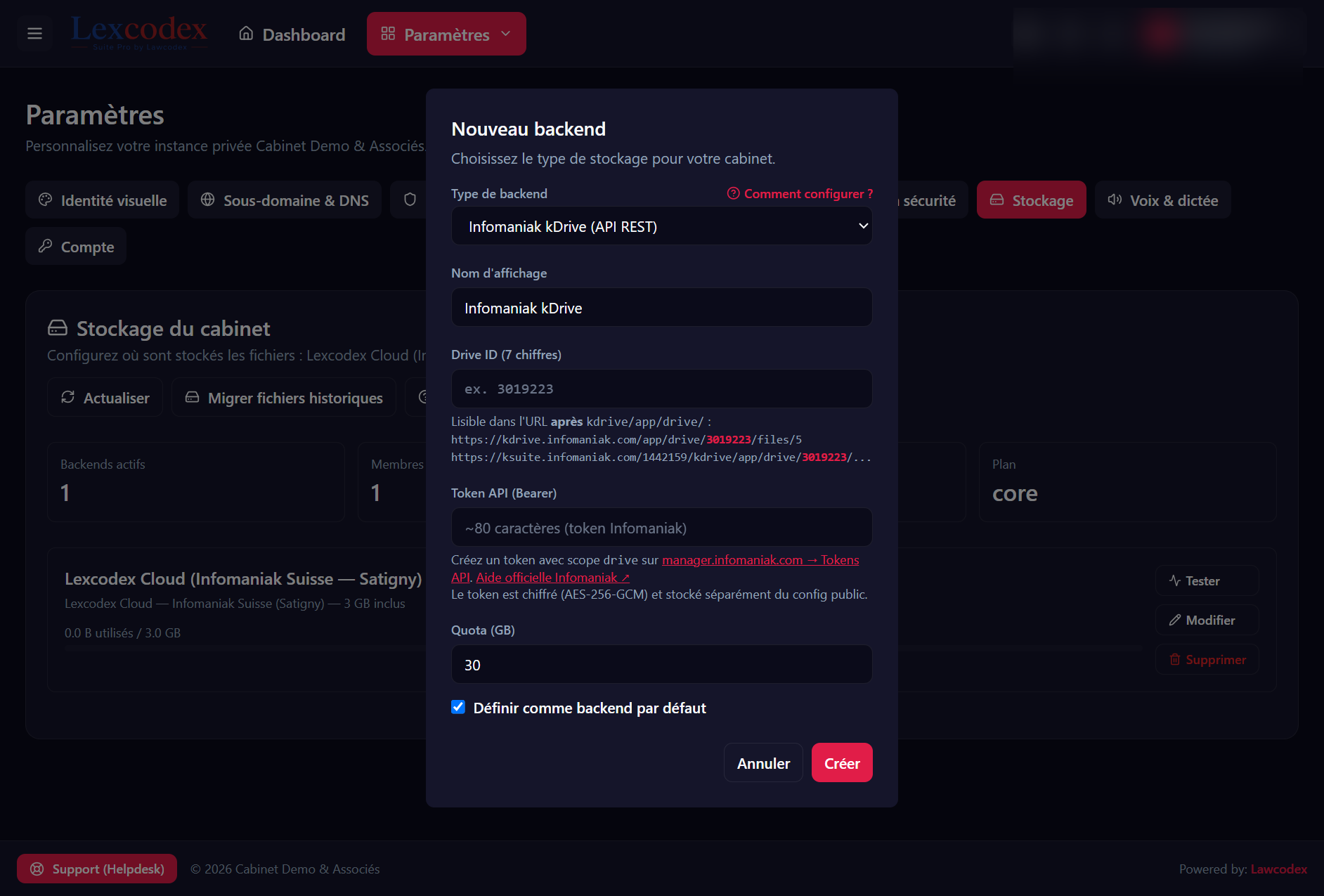Click the drive icon beside Stockage du cabinet

[58, 328]
